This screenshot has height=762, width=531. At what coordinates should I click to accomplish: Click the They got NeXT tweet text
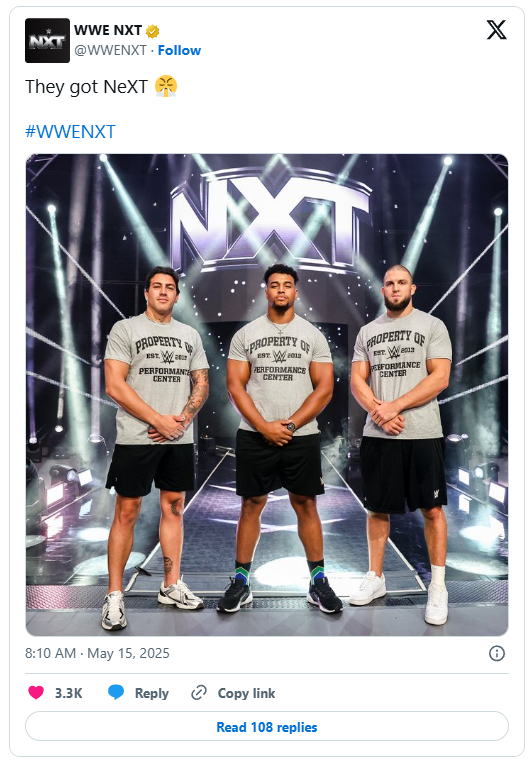coord(86,87)
